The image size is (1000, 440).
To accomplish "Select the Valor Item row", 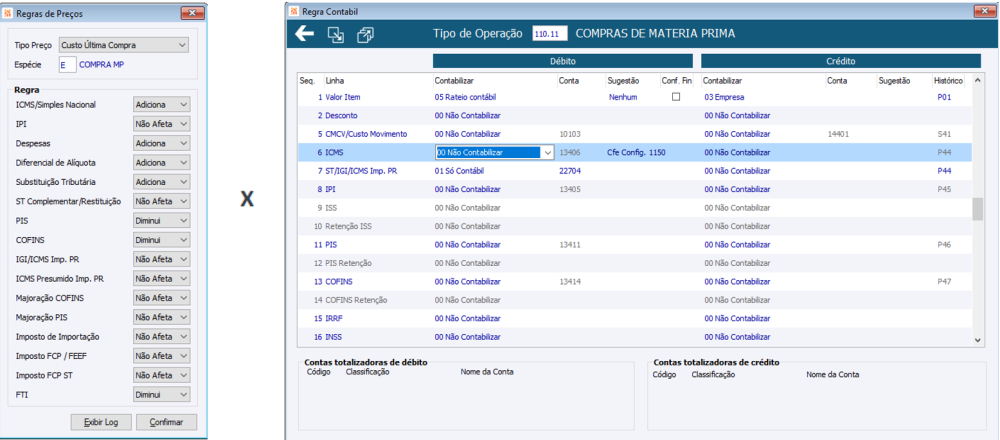I will [x=635, y=97].
